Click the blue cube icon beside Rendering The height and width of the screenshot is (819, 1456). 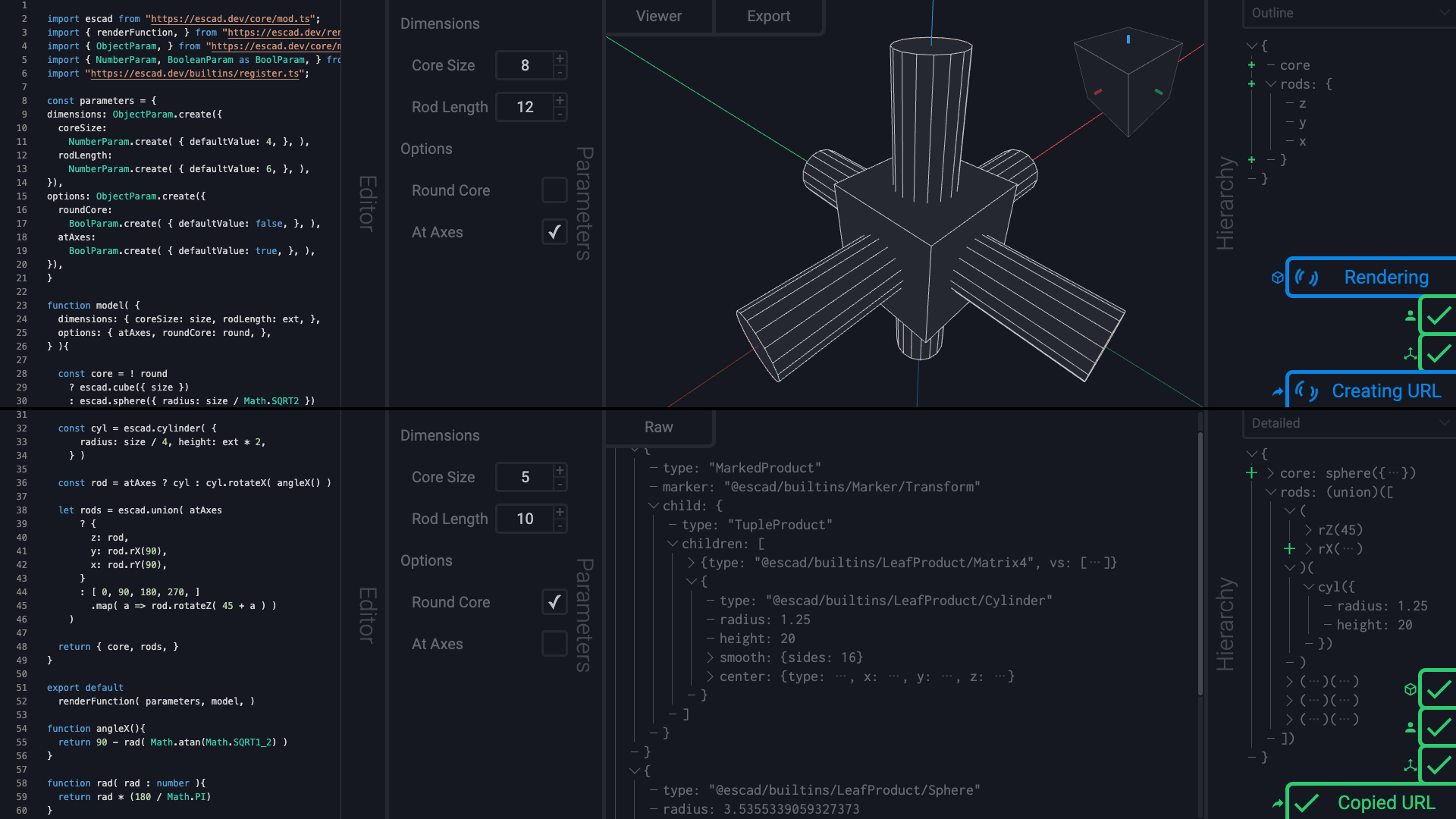pos(1278,278)
